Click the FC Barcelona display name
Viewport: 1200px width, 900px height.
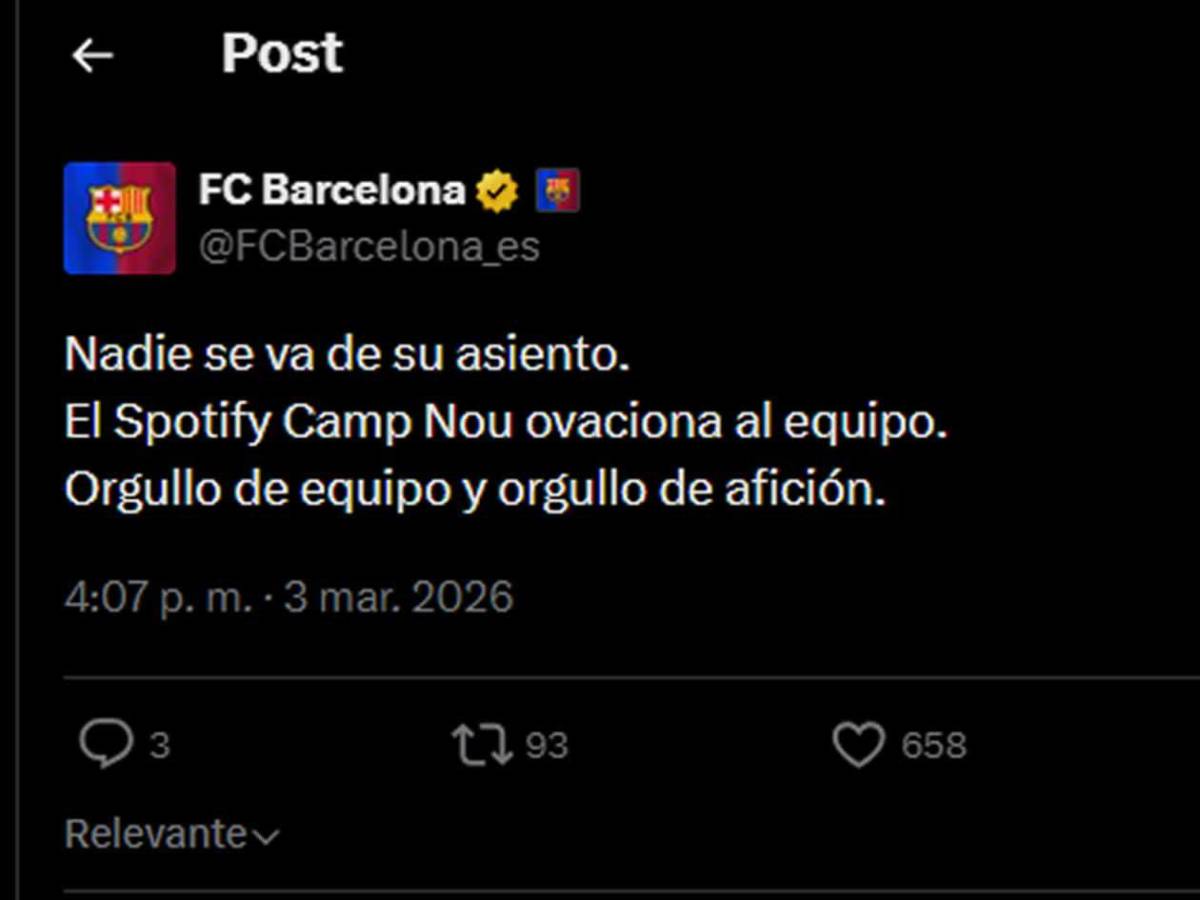click(x=332, y=190)
